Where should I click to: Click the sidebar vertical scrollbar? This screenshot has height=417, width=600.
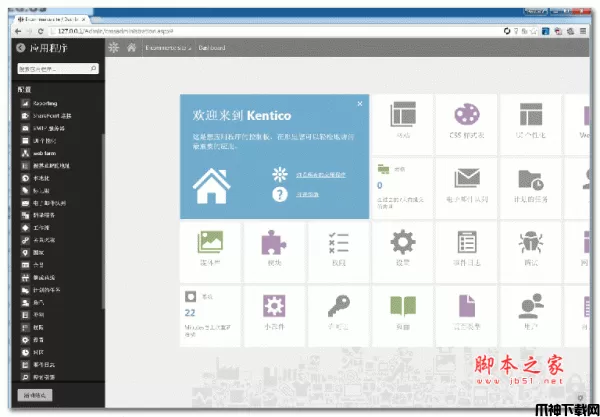click(x=103, y=222)
